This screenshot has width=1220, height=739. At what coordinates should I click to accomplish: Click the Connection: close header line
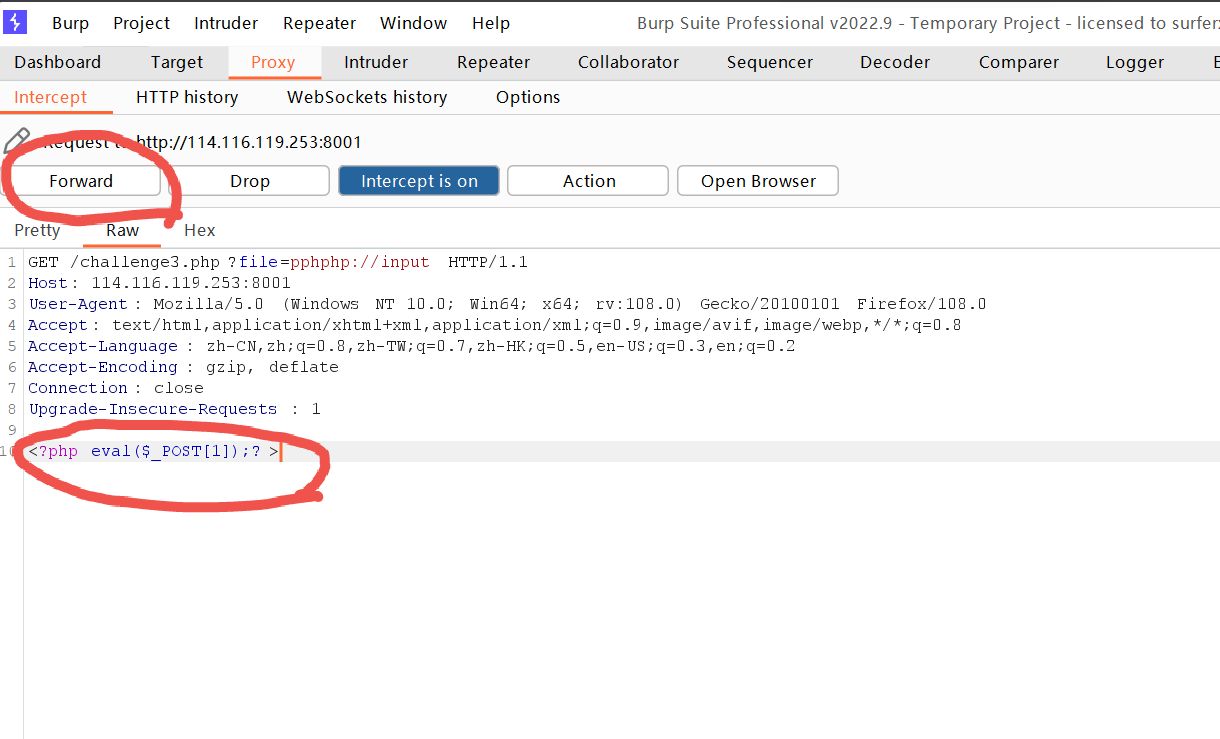(116, 388)
